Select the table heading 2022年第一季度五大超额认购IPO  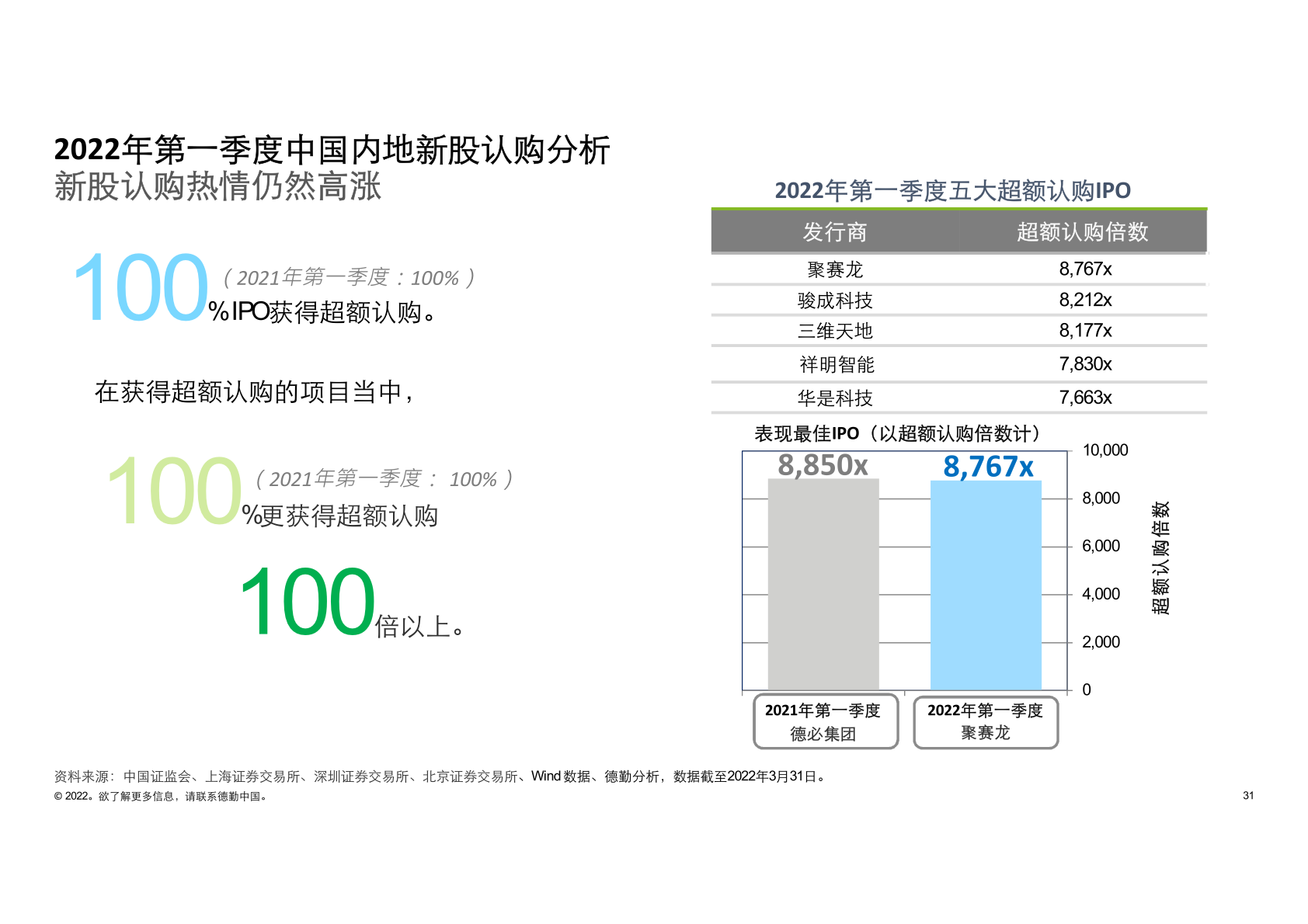[x=952, y=190]
